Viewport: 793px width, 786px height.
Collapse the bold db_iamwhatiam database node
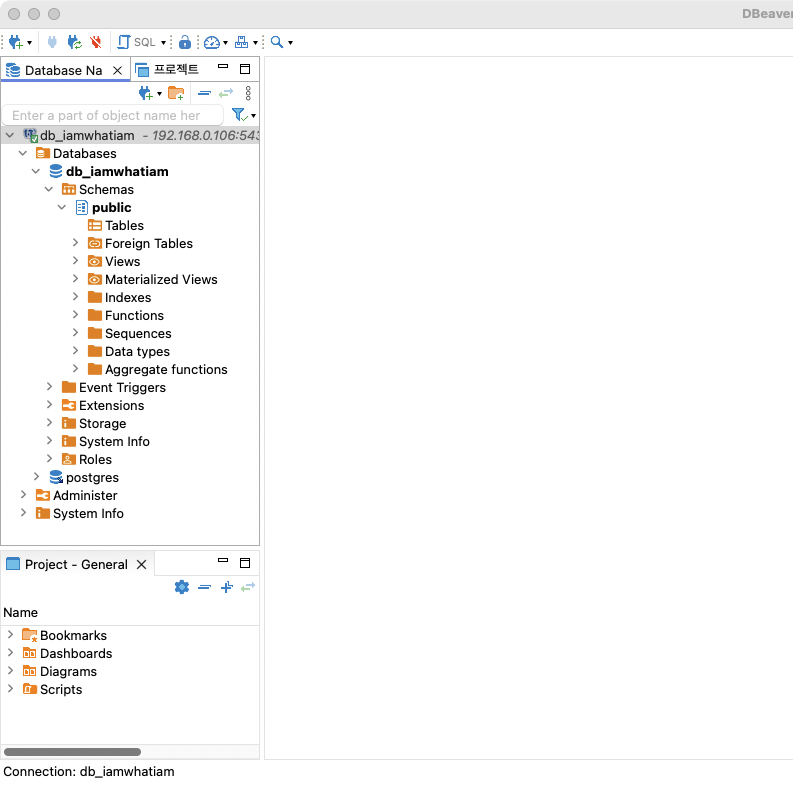(x=36, y=171)
